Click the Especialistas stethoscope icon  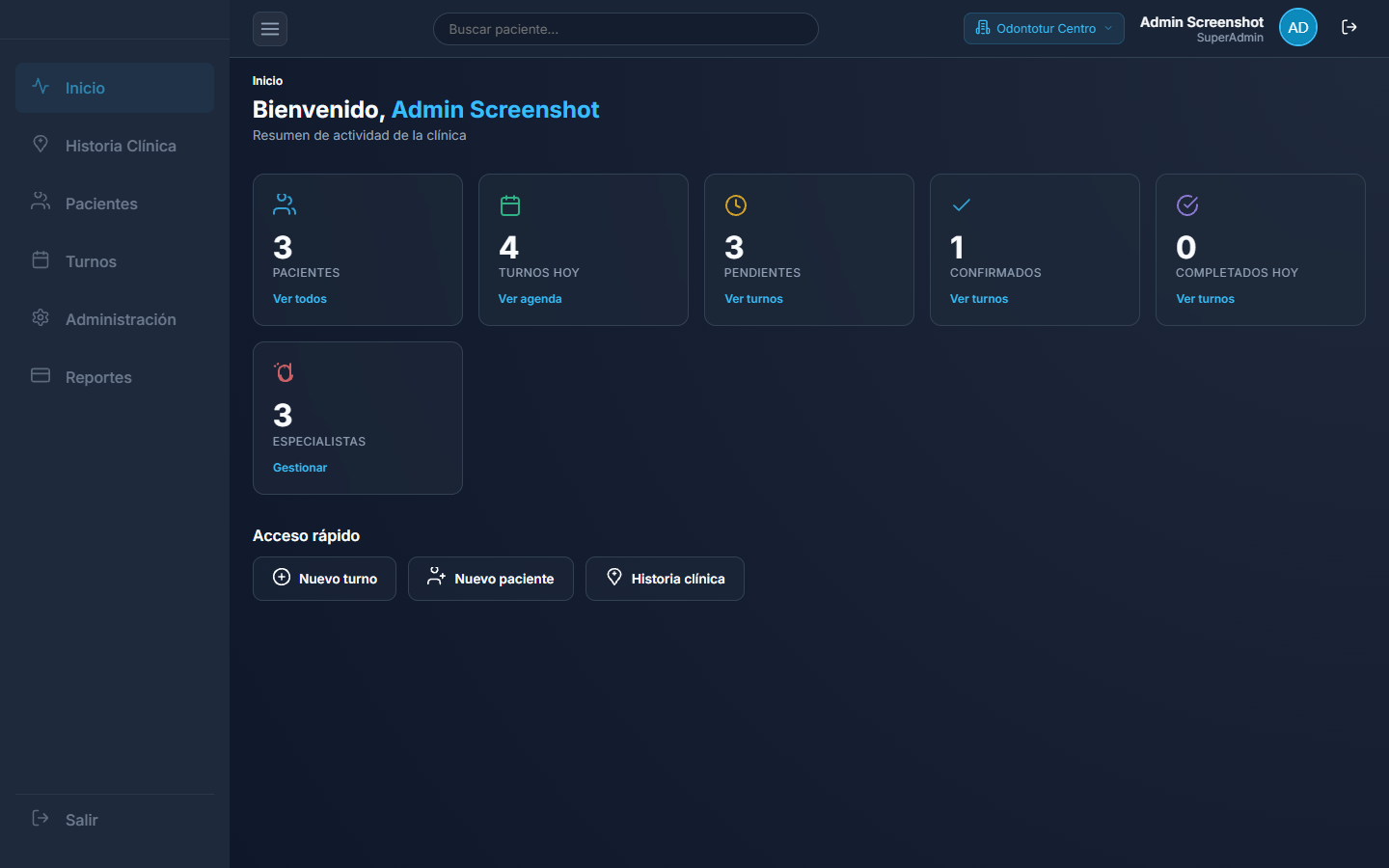click(284, 372)
